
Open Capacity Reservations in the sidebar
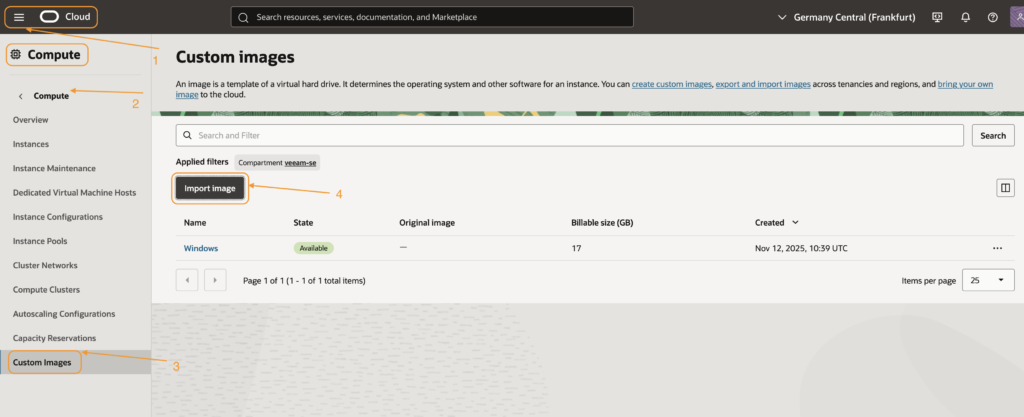(54, 338)
